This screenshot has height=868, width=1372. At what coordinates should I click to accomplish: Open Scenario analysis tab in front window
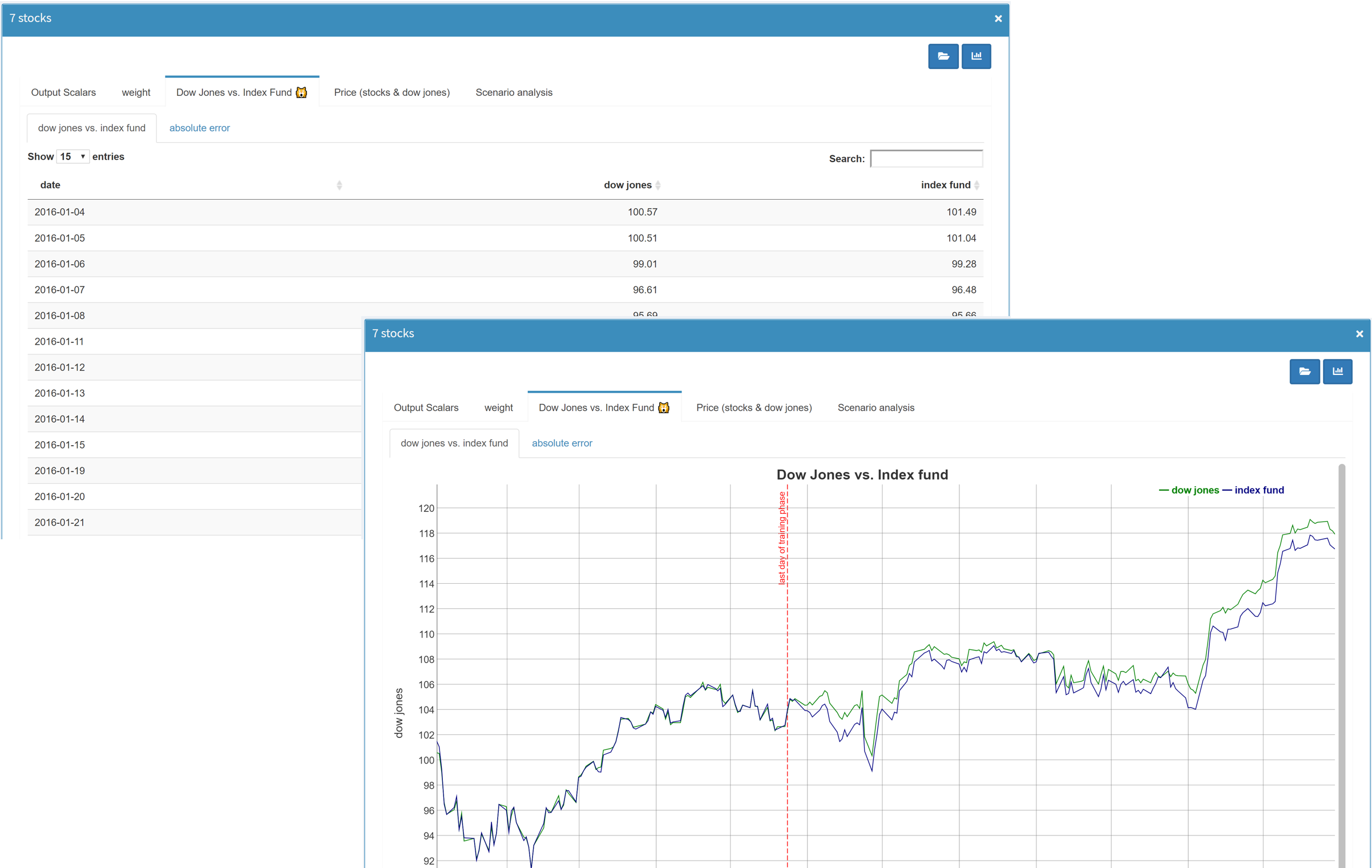click(875, 407)
